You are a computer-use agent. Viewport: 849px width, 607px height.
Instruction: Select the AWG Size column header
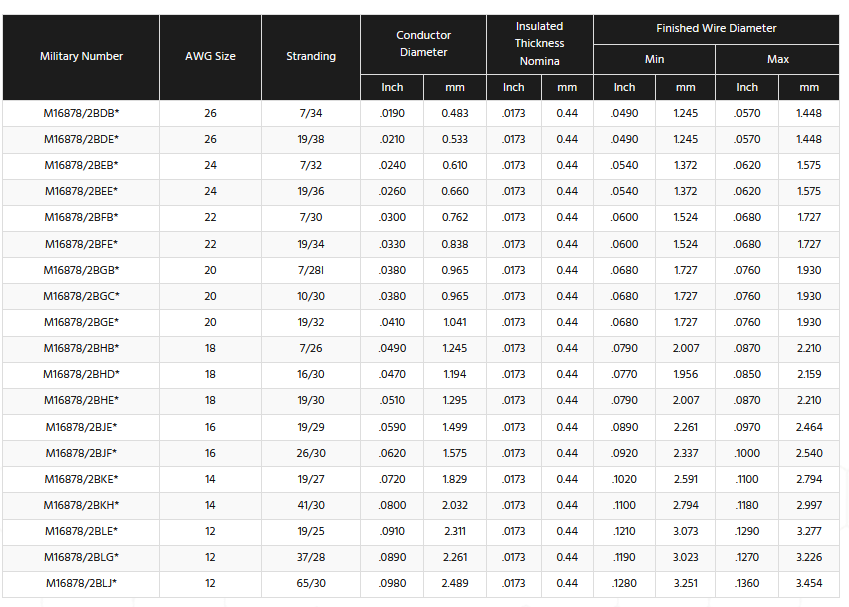click(x=210, y=57)
